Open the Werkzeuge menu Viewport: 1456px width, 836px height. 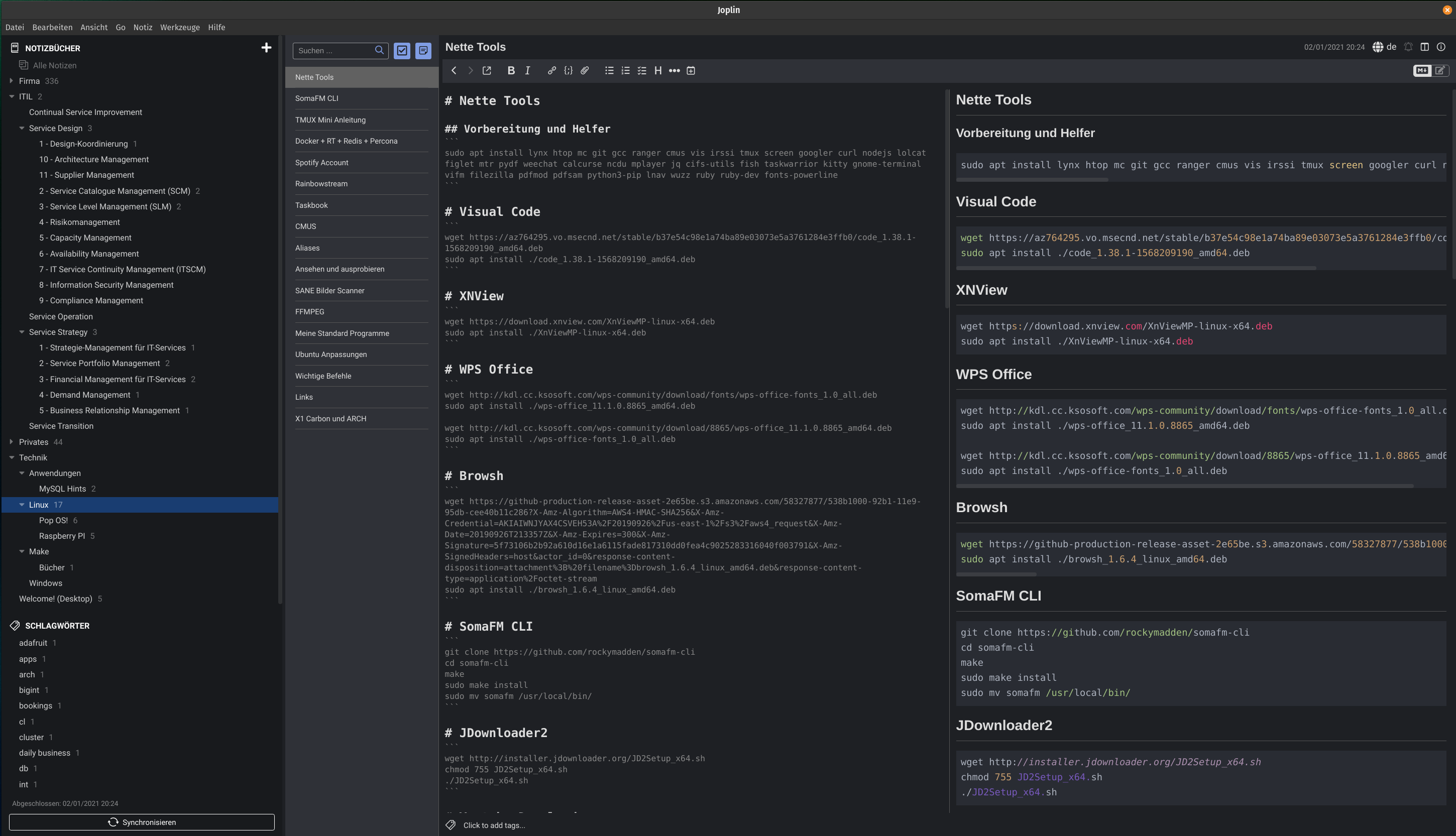180,27
